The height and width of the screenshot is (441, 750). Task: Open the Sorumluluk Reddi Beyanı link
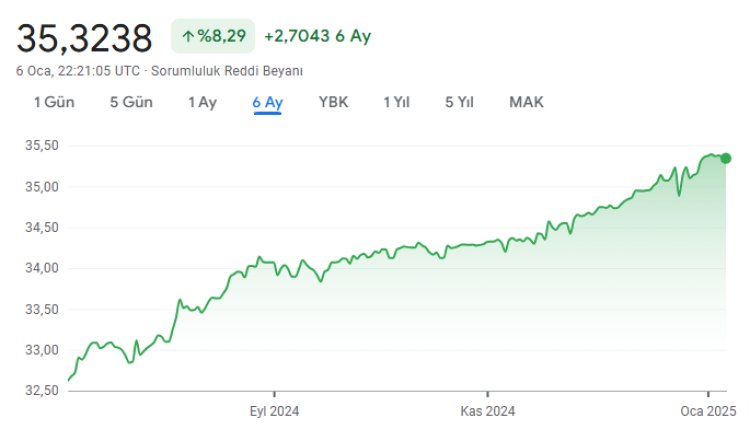click(x=227, y=71)
